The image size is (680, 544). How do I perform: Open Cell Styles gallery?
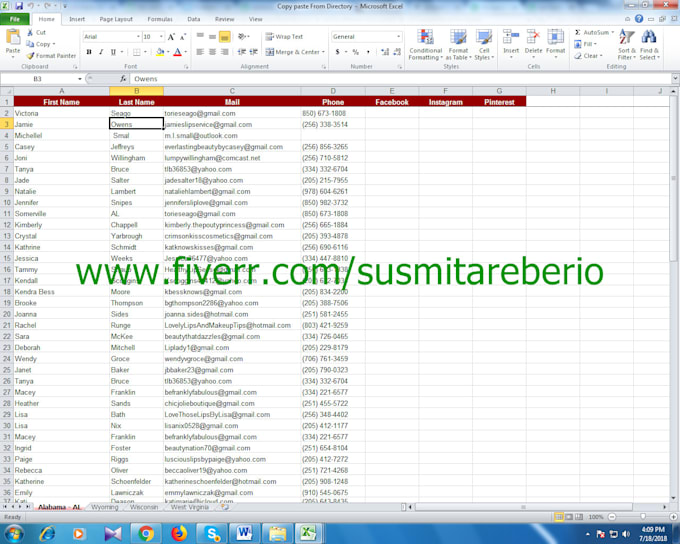click(x=484, y=45)
